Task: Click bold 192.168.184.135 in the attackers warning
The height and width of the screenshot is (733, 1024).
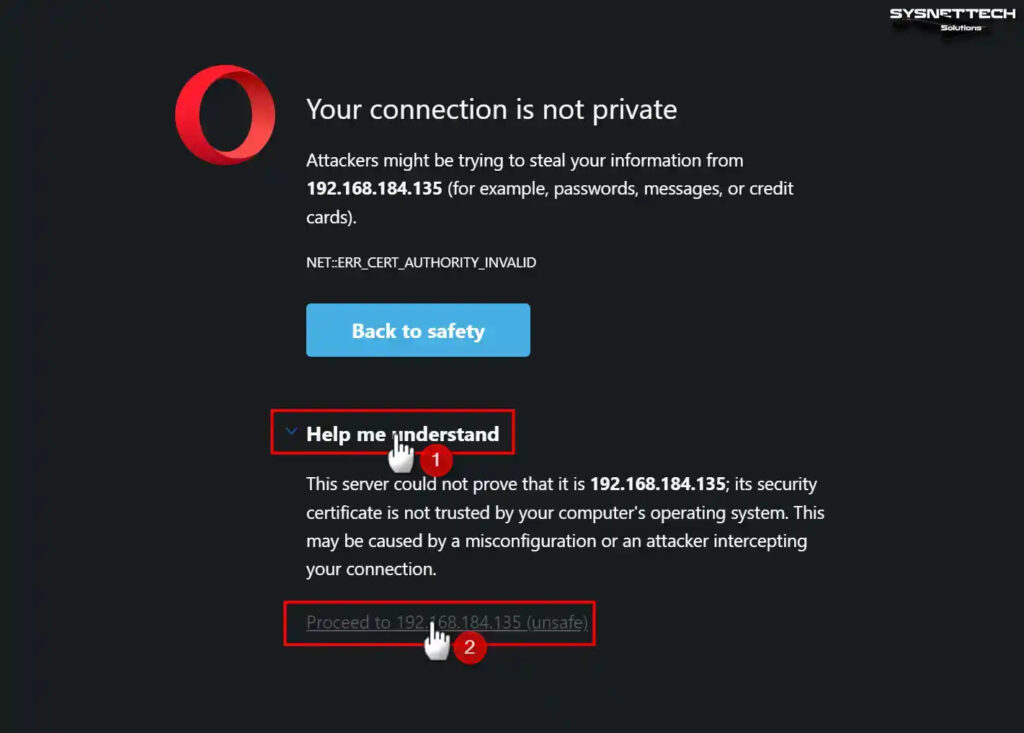Action: [374, 189]
